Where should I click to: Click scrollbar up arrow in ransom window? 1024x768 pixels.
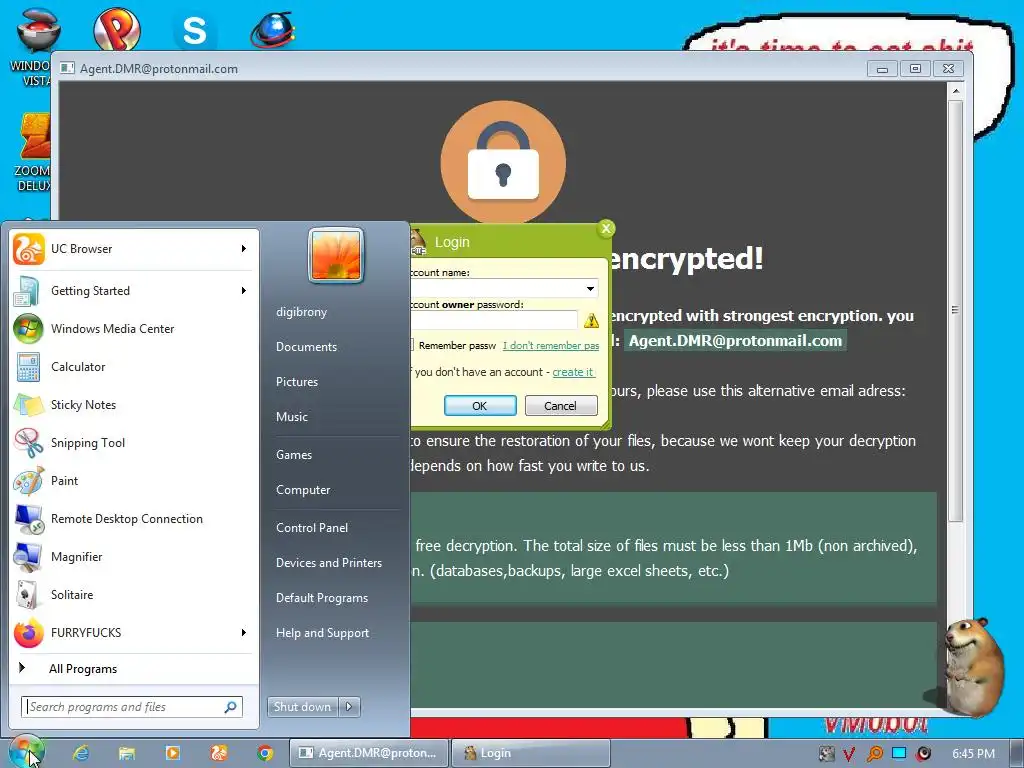(955, 91)
